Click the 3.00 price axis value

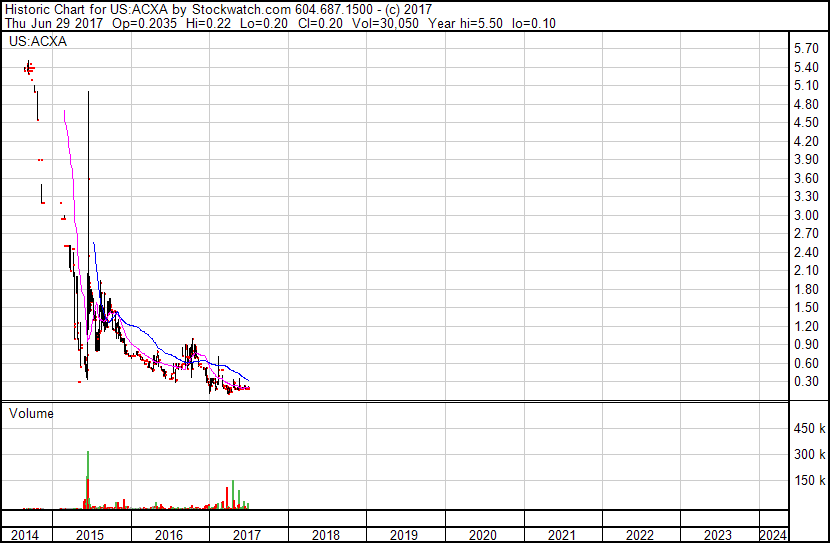pos(806,215)
